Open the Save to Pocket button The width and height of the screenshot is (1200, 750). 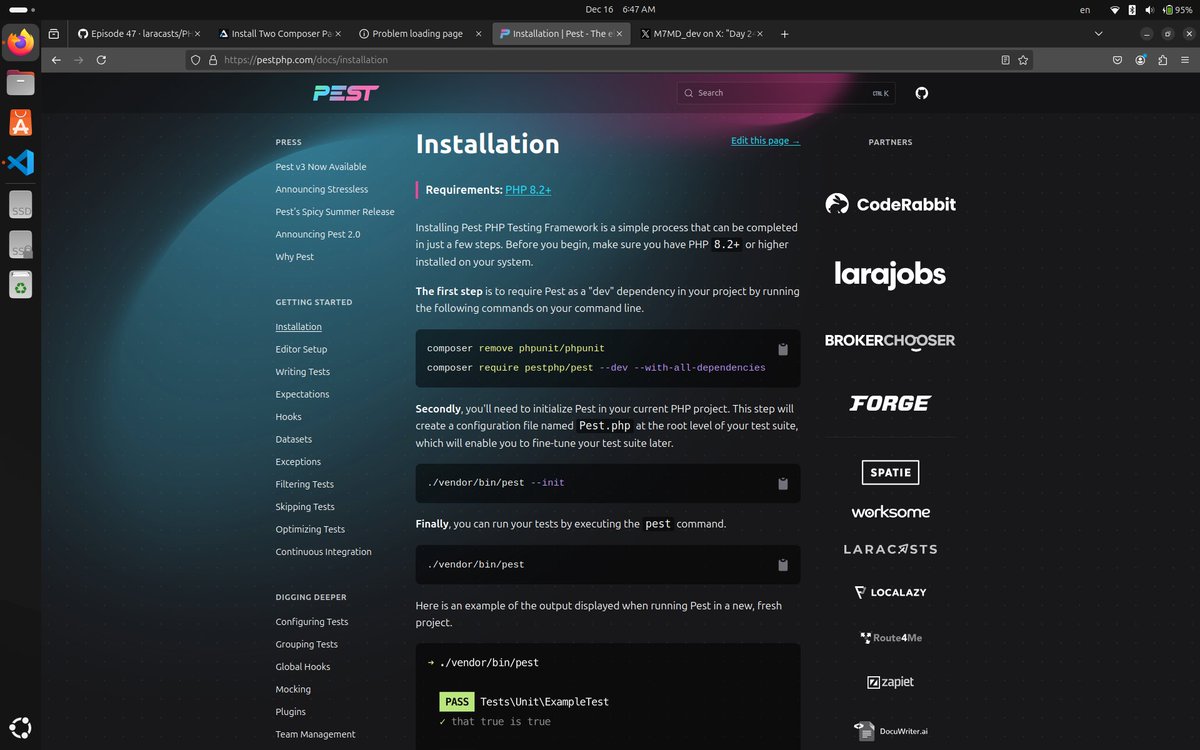coord(1118,60)
